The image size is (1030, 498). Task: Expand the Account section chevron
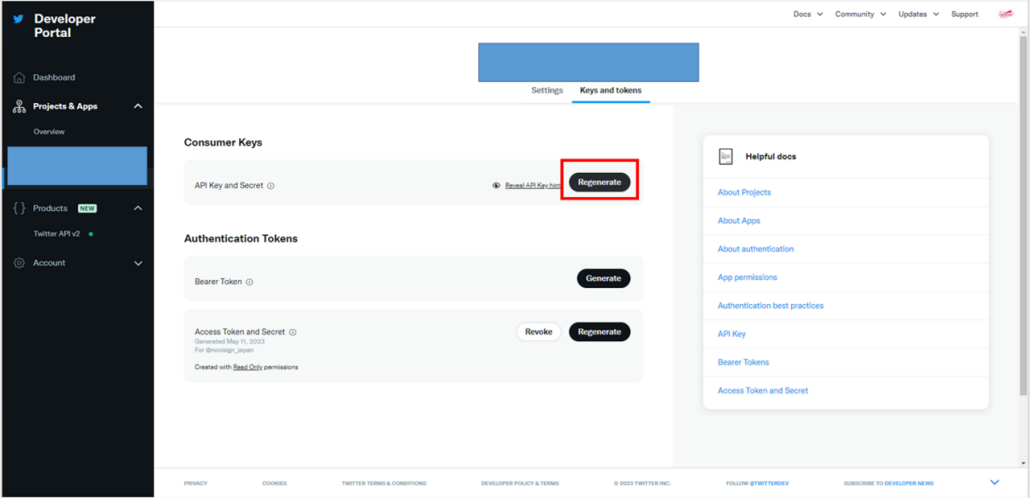[138, 263]
